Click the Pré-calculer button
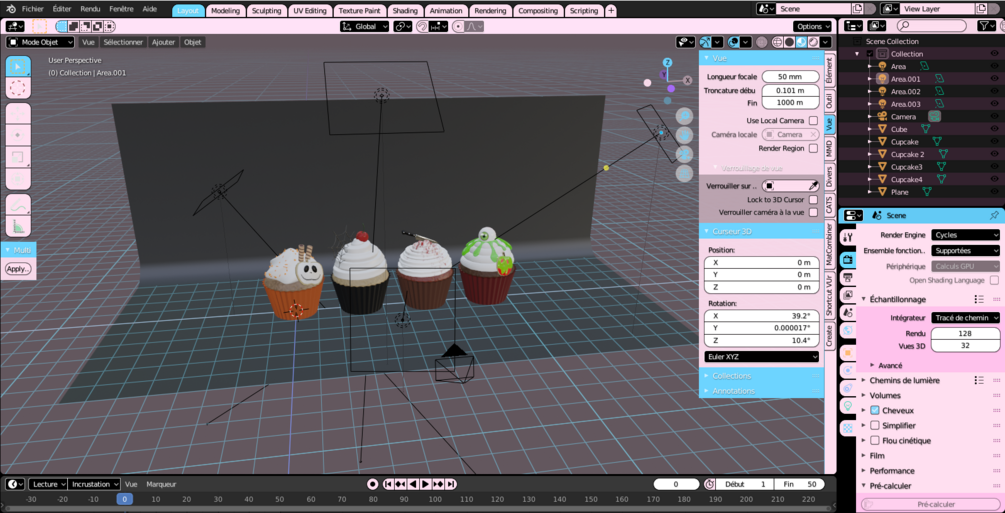 931,505
